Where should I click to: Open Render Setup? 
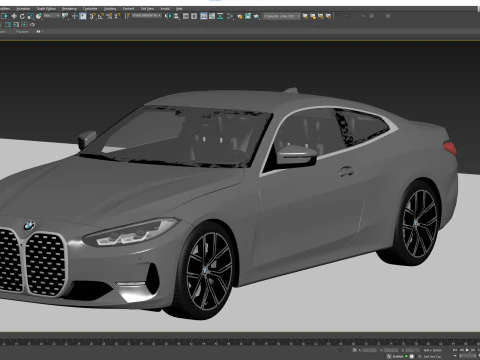click(240, 16)
